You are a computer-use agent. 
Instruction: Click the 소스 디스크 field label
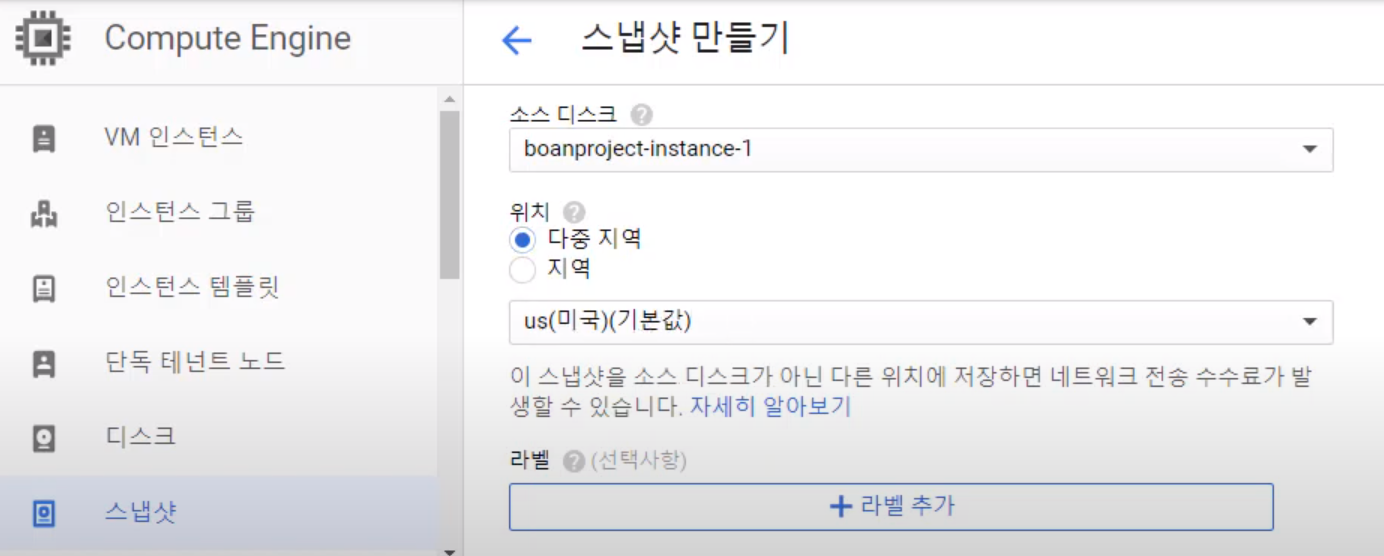click(x=563, y=114)
